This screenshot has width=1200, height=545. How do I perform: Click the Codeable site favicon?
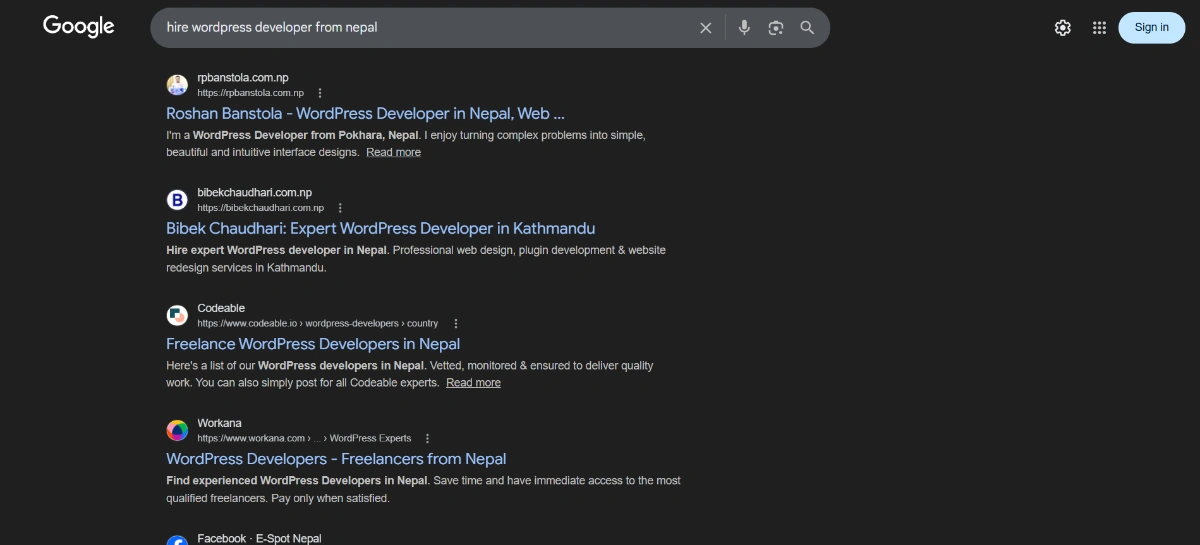point(177,316)
